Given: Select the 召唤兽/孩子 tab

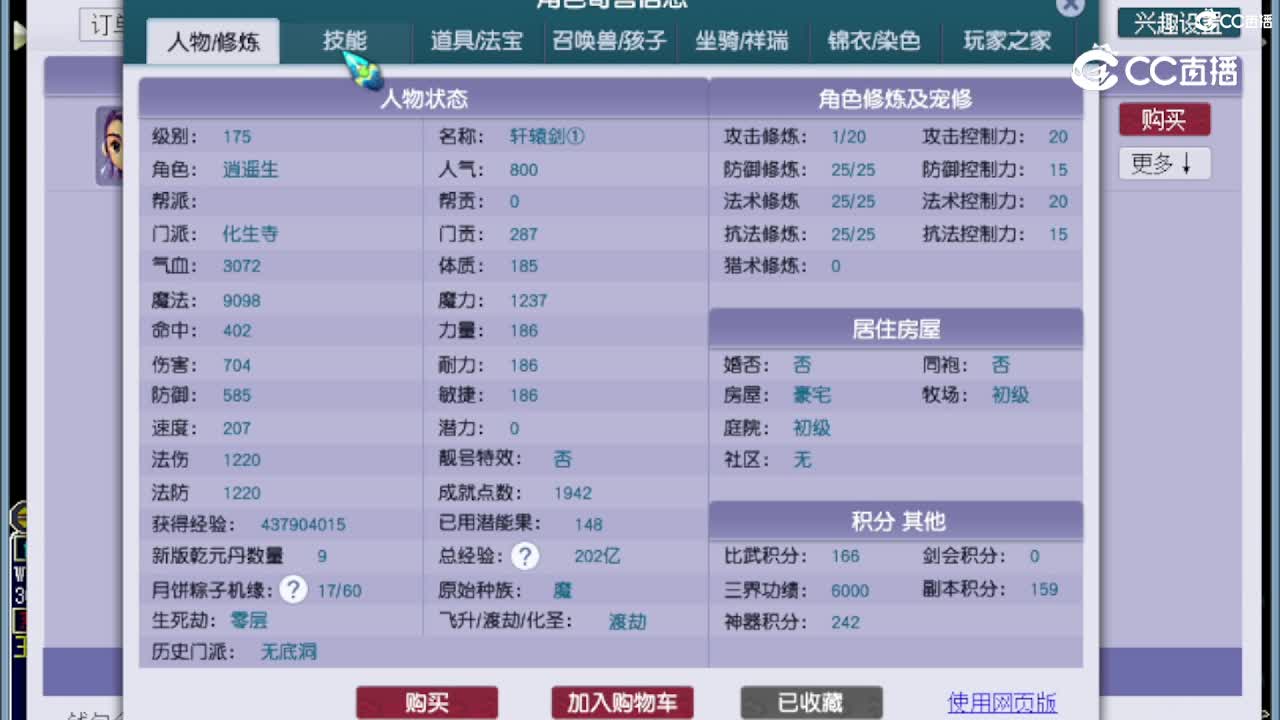Looking at the screenshot, I should pyautogui.click(x=610, y=42).
